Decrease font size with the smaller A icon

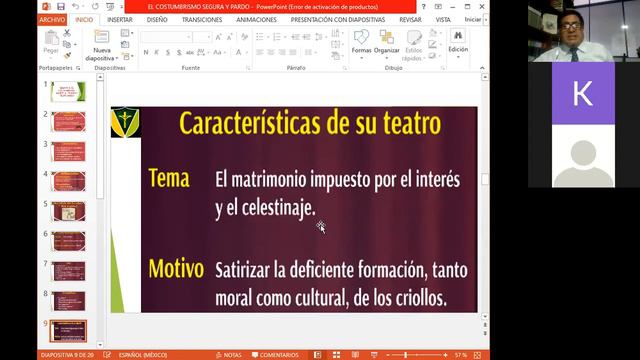pyautogui.click(x=229, y=37)
